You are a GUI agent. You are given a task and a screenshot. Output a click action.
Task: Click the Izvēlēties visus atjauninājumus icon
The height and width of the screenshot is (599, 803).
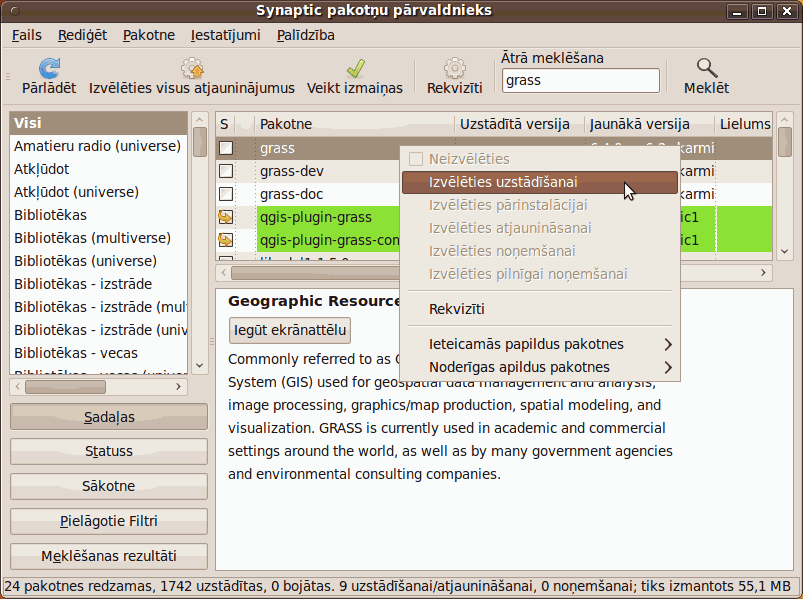click(192, 68)
